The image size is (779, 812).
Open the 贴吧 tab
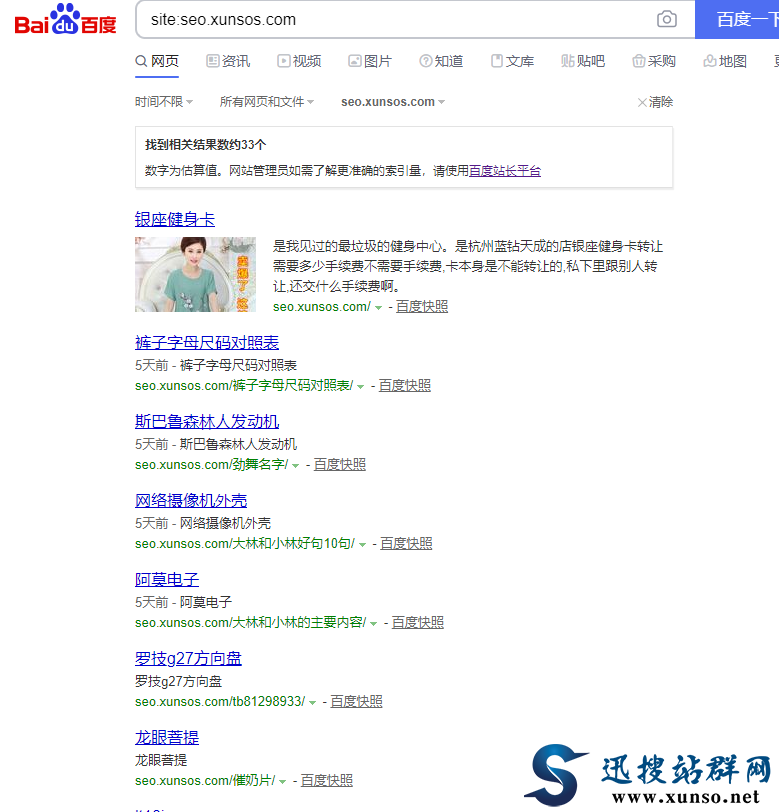(583, 61)
